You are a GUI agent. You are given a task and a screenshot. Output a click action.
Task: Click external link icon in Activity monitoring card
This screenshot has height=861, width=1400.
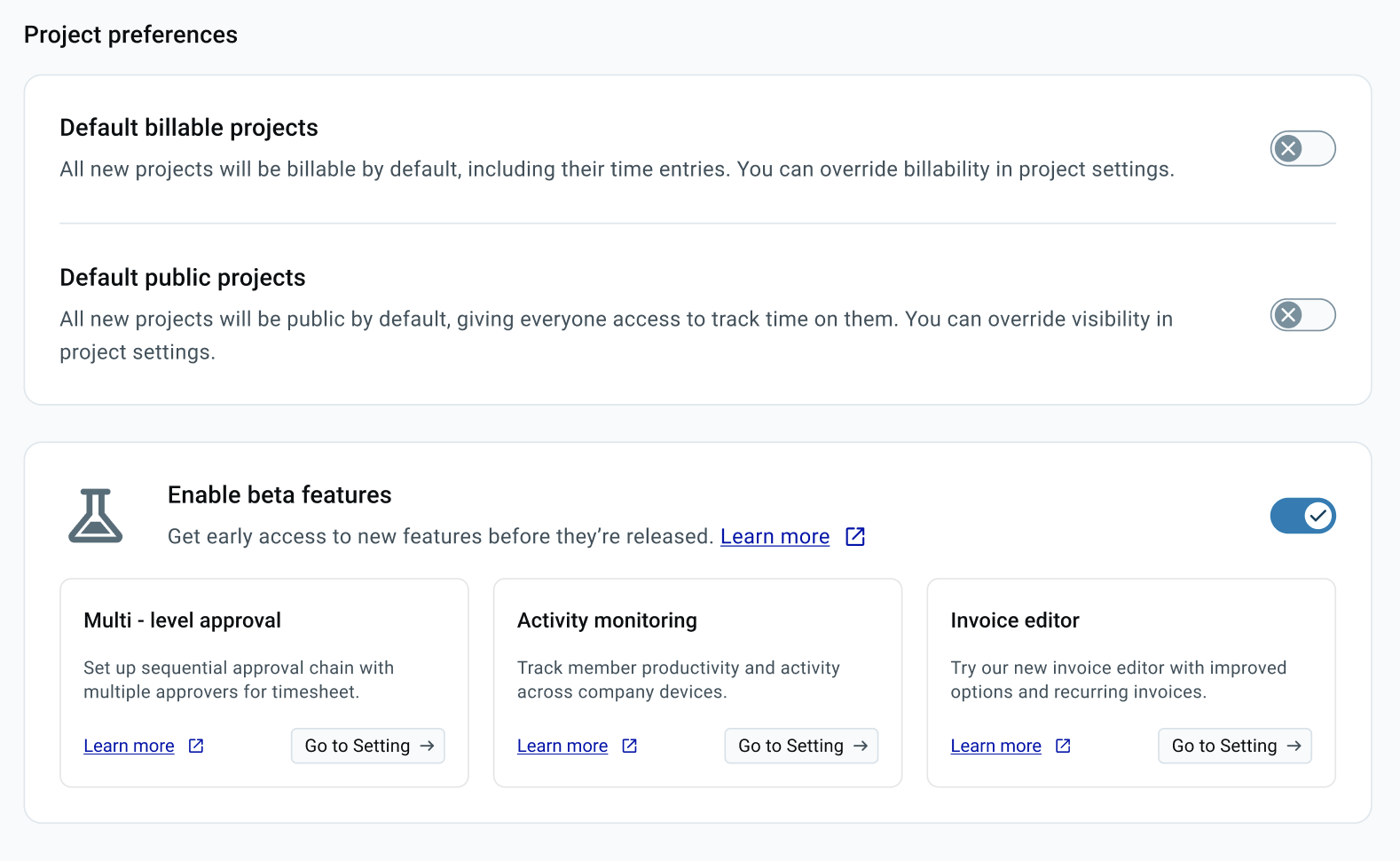click(x=630, y=746)
